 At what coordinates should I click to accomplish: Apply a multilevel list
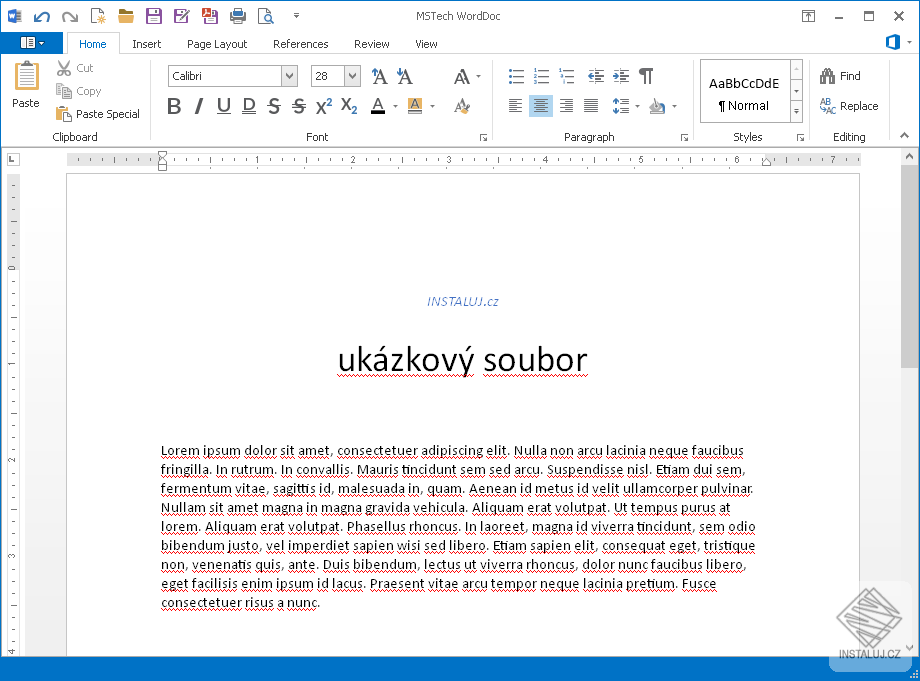click(566, 76)
